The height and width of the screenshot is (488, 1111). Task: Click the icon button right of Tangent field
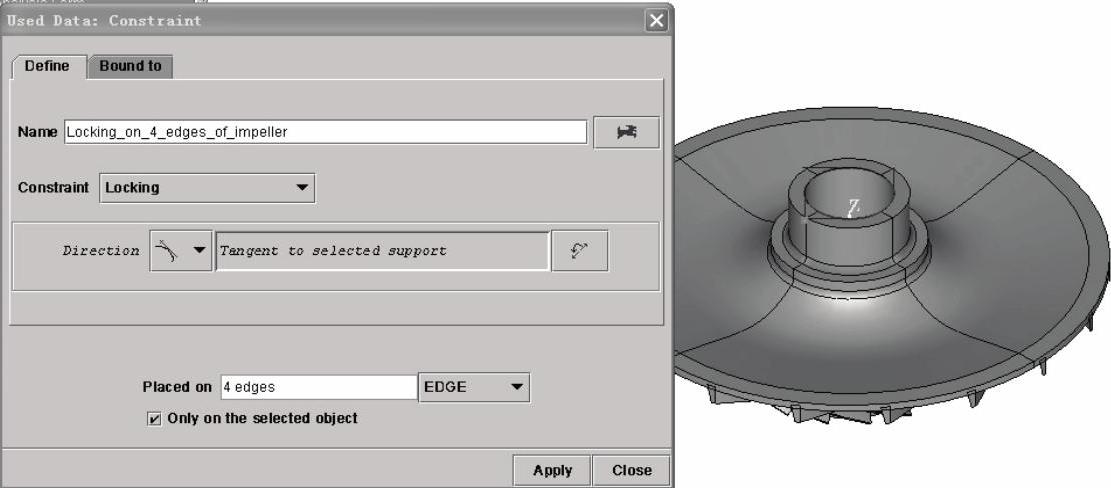(x=581, y=251)
